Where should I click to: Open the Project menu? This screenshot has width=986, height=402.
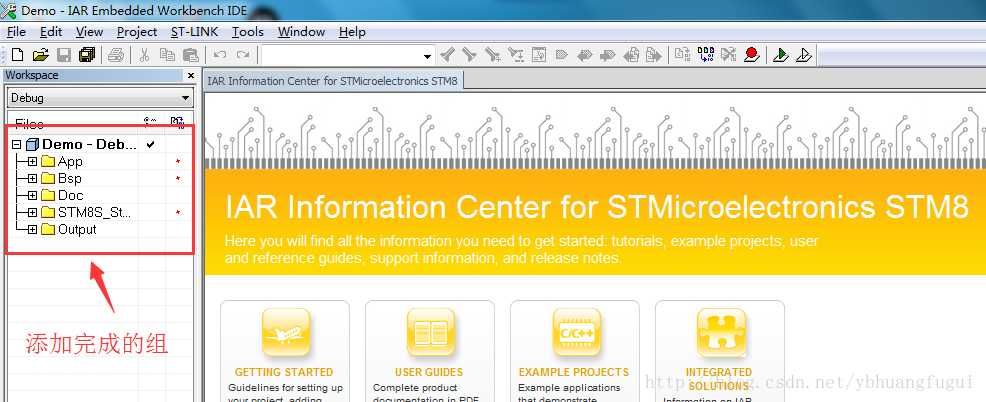pyautogui.click(x=137, y=31)
